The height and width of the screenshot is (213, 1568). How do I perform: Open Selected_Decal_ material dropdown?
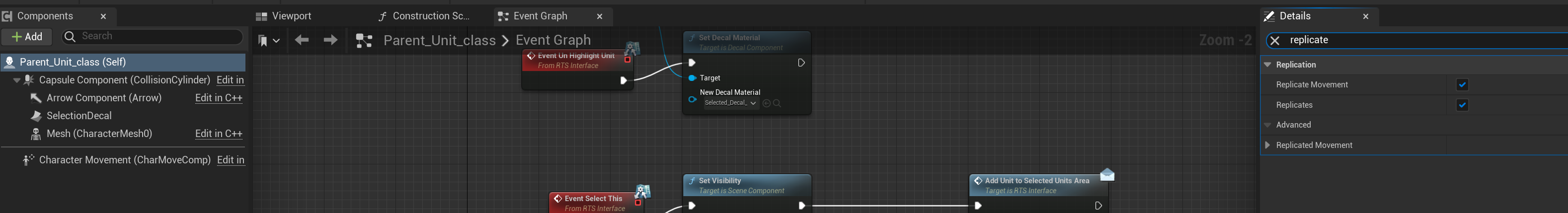730,103
